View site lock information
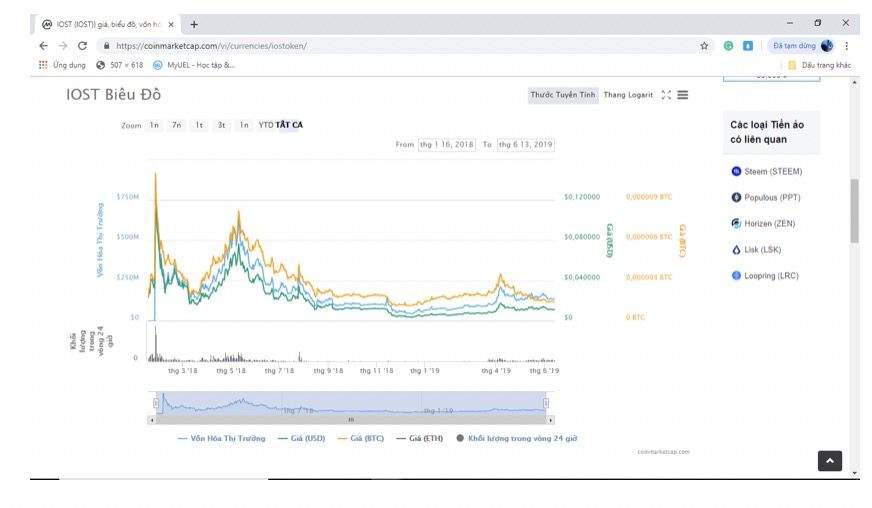Viewport: 872px width, 508px height. (x=106, y=46)
